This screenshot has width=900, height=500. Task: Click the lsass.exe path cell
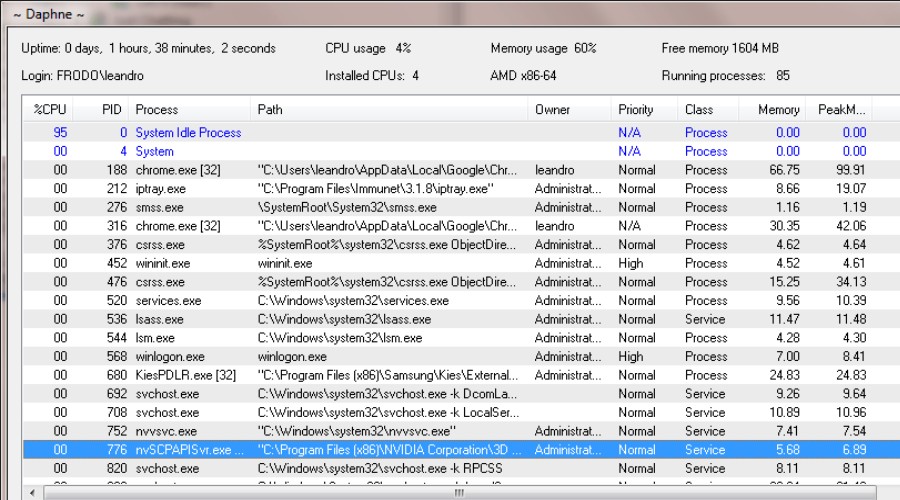[x=344, y=319]
